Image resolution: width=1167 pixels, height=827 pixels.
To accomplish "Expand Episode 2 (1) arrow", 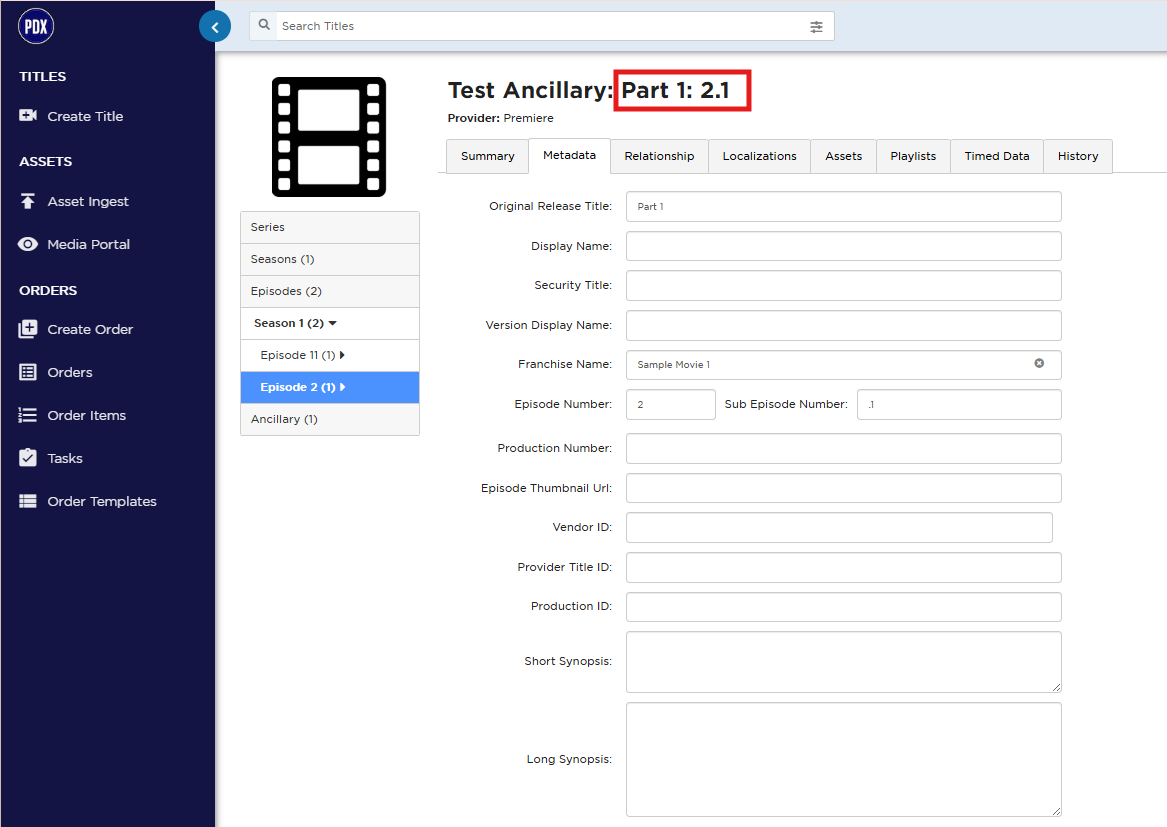I will (342, 387).
